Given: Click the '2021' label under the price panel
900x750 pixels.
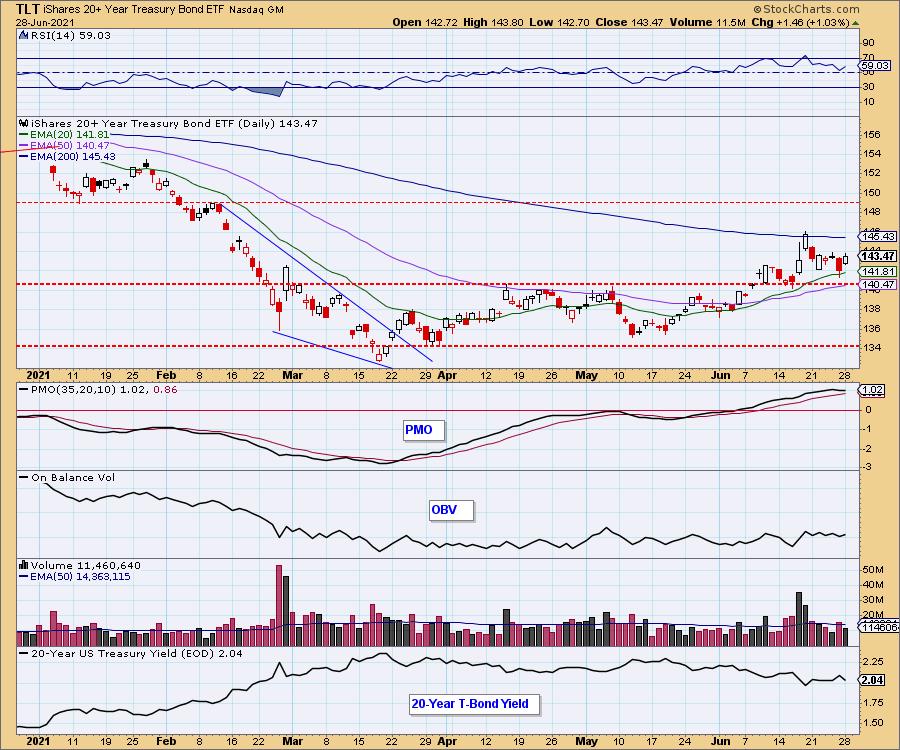Looking at the screenshot, I should [38, 375].
